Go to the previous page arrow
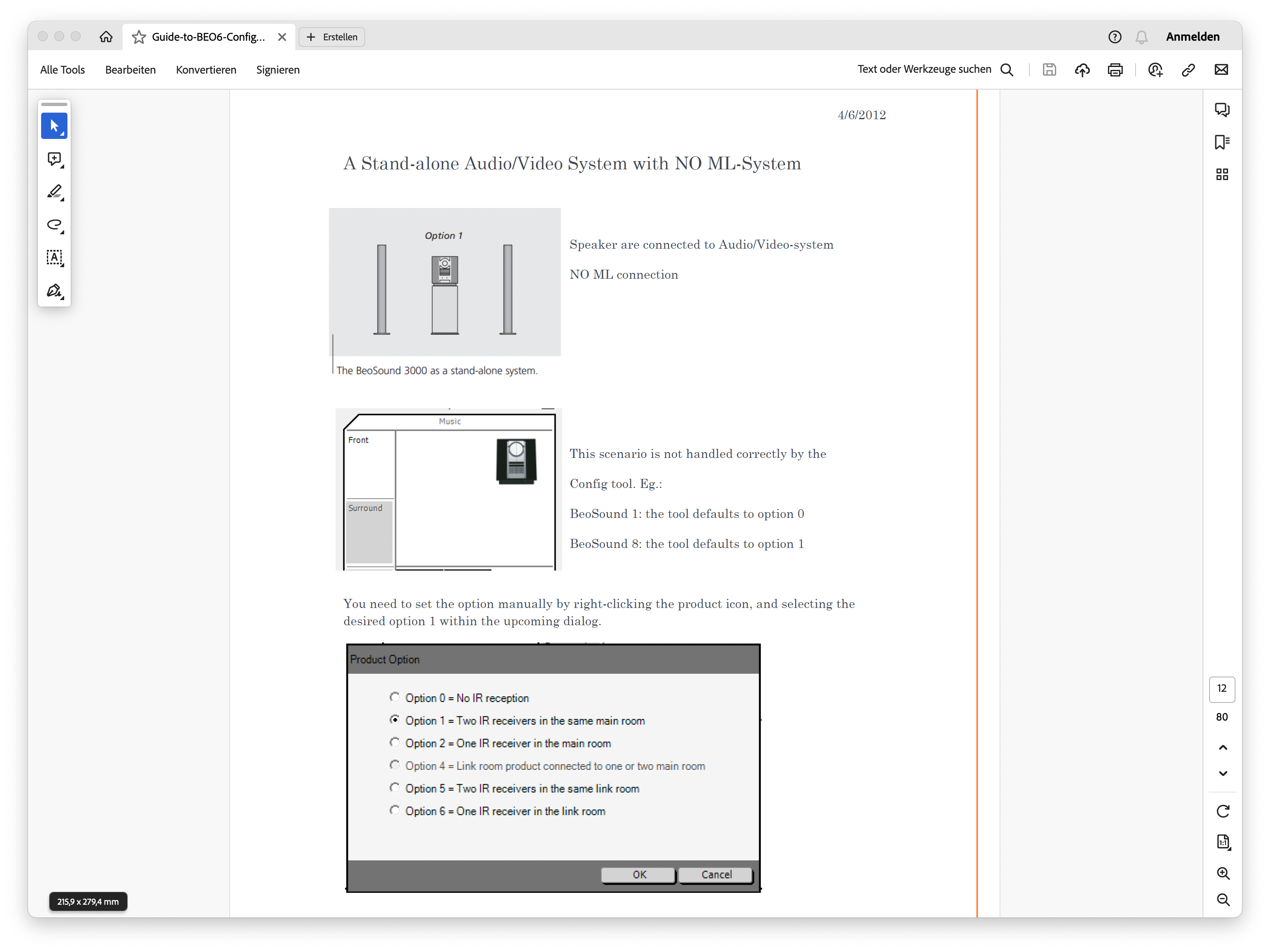This screenshot has width=1270, height=952. pyautogui.click(x=1223, y=747)
